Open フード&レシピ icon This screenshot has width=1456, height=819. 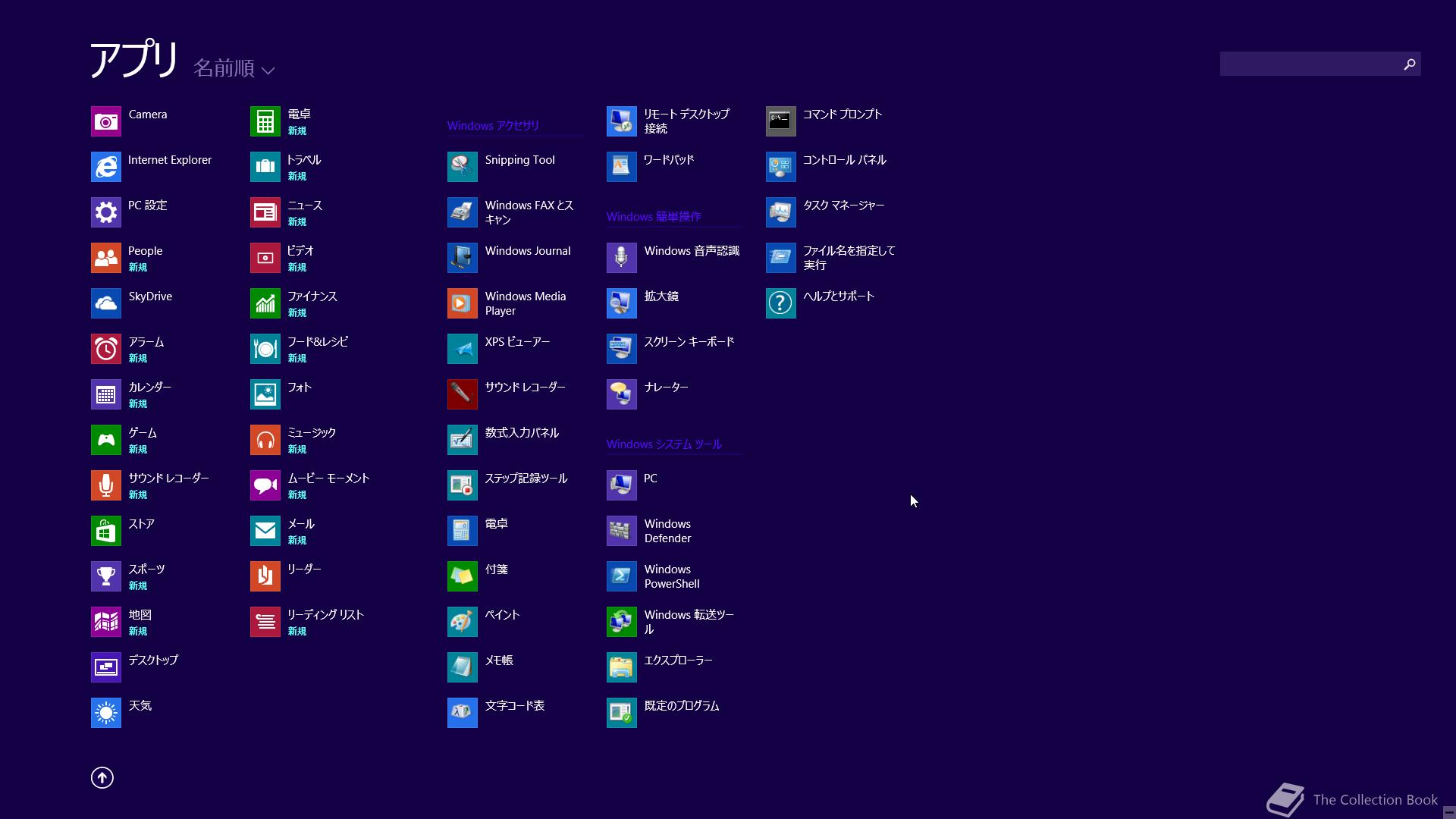265,349
